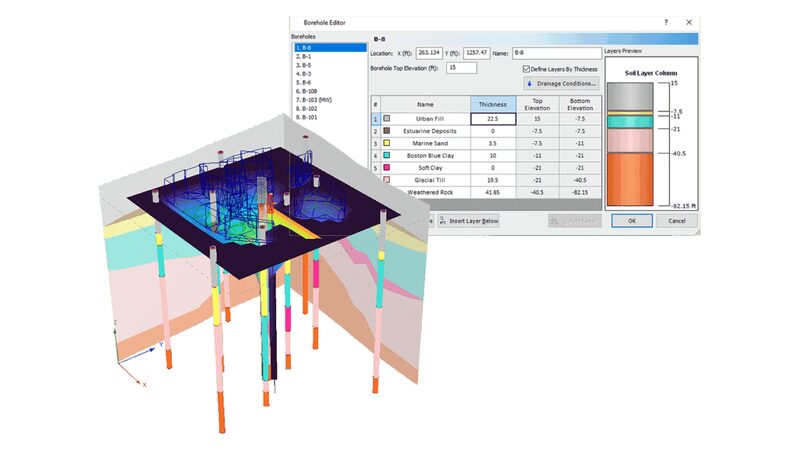Select the Urban Fill name cell

[430, 119]
